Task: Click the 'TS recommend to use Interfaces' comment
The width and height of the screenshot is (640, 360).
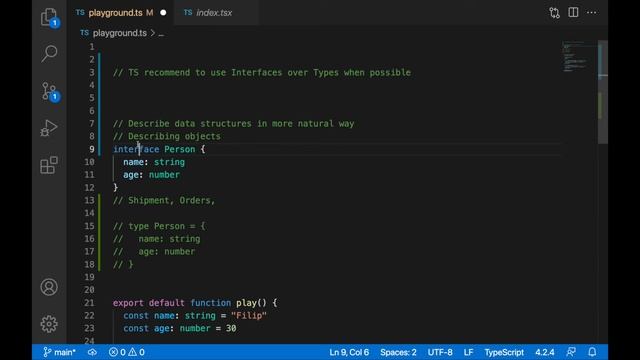Action: click(262, 73)
